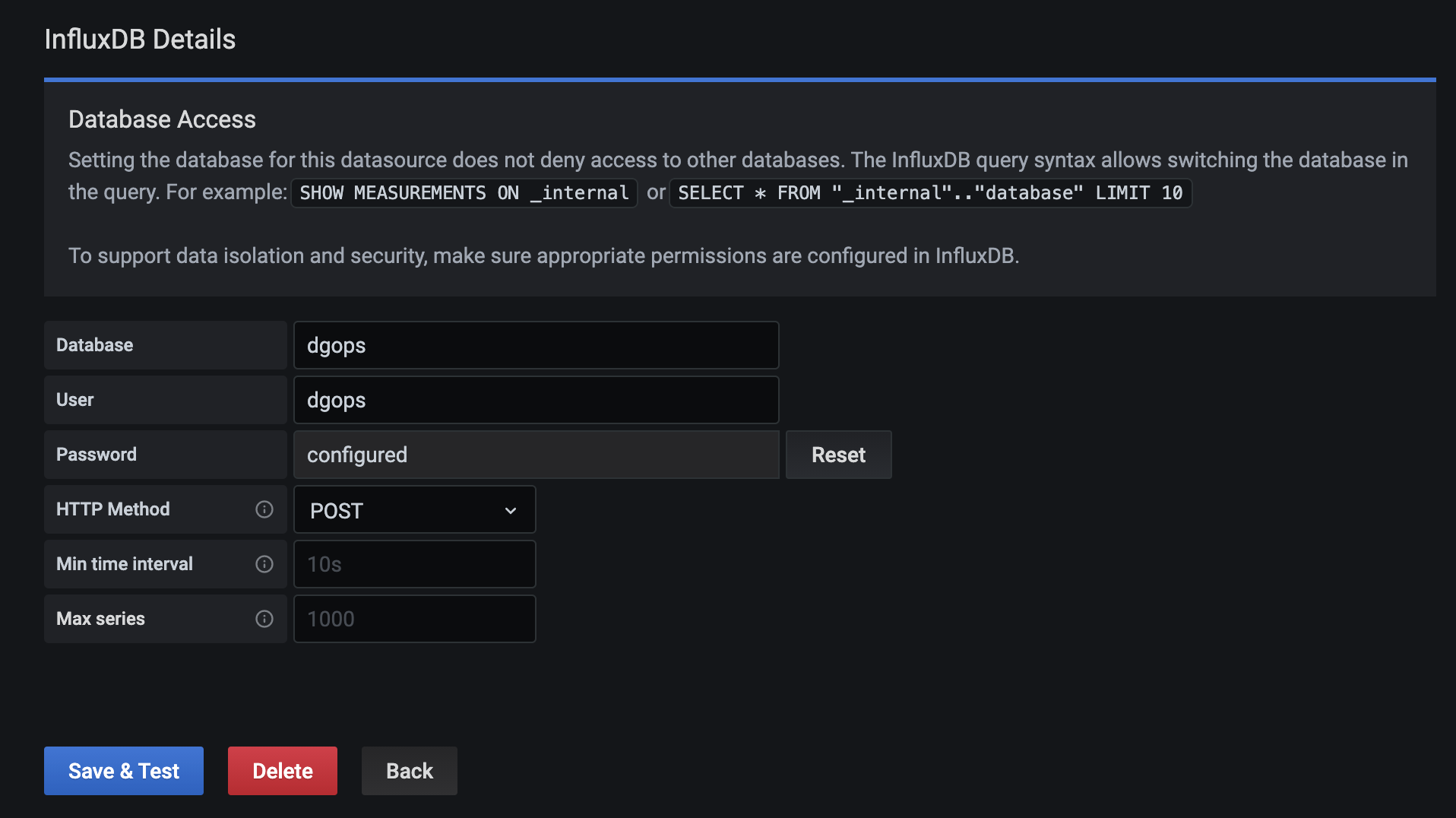Image resolution: width=1456 pixels, height=818 pixels.
Task: Click the Password field showing configured
Action: 537,455
